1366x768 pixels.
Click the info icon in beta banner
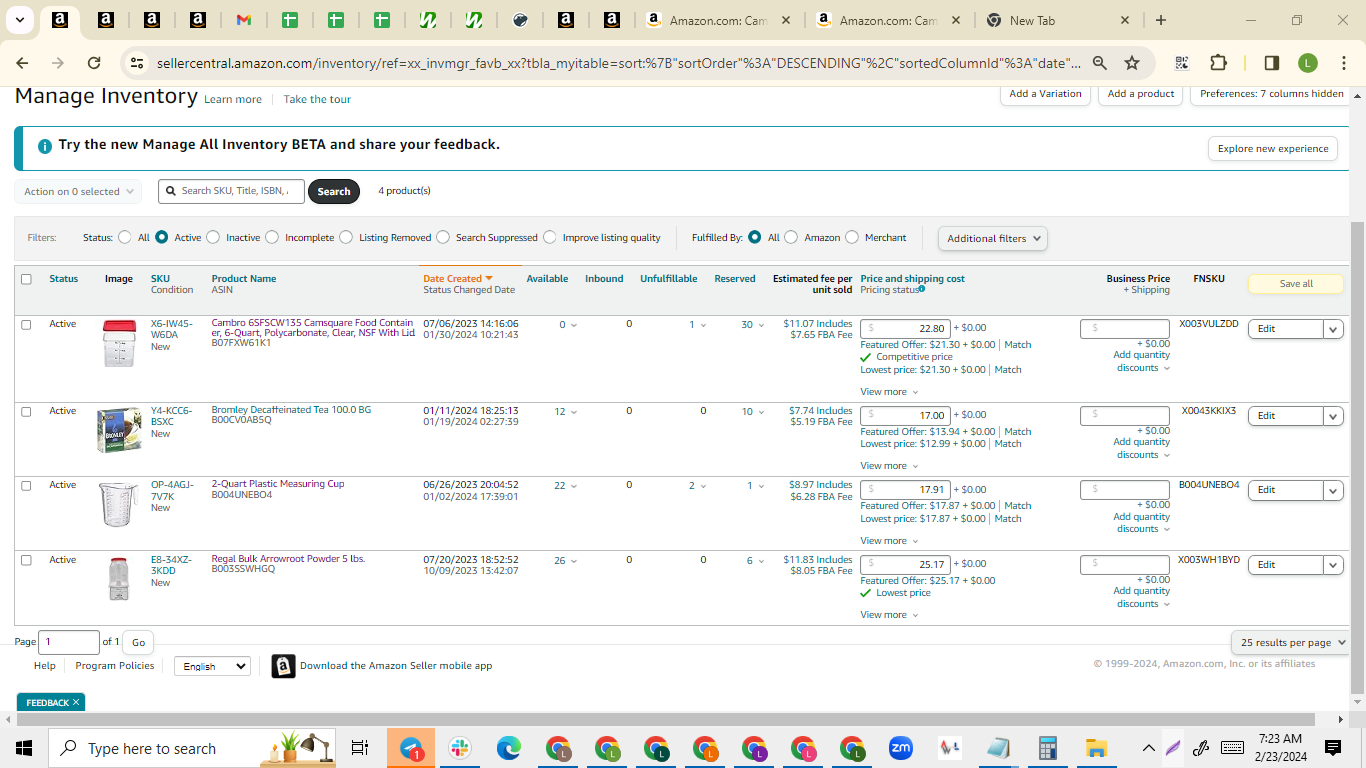click(44, 146)
